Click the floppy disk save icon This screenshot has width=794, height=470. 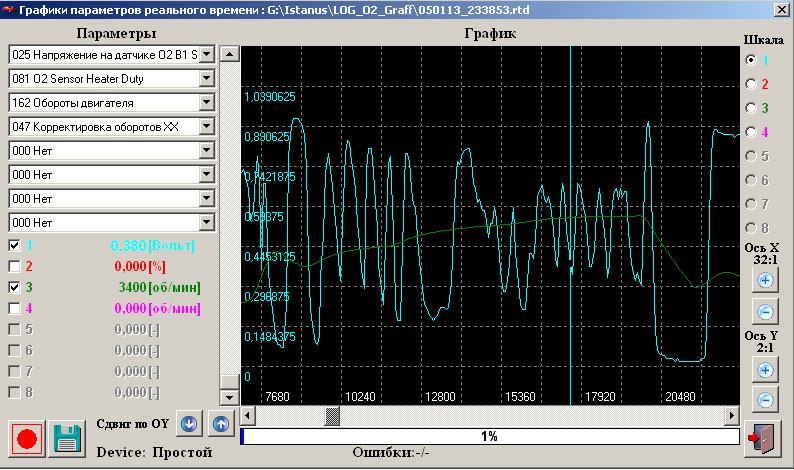(x=67, y=440)
